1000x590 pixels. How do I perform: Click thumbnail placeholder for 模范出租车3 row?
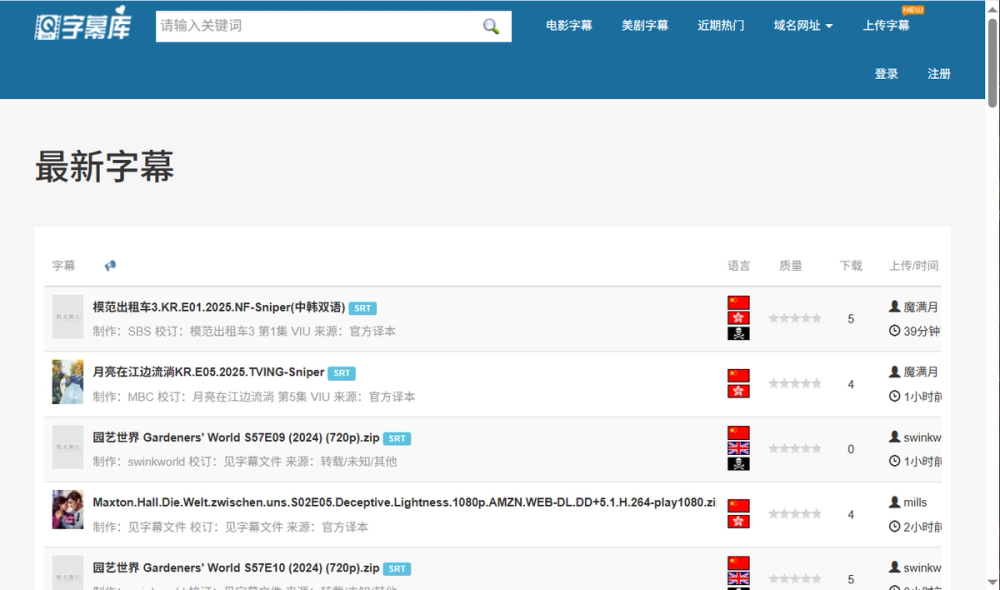point(68,316)
